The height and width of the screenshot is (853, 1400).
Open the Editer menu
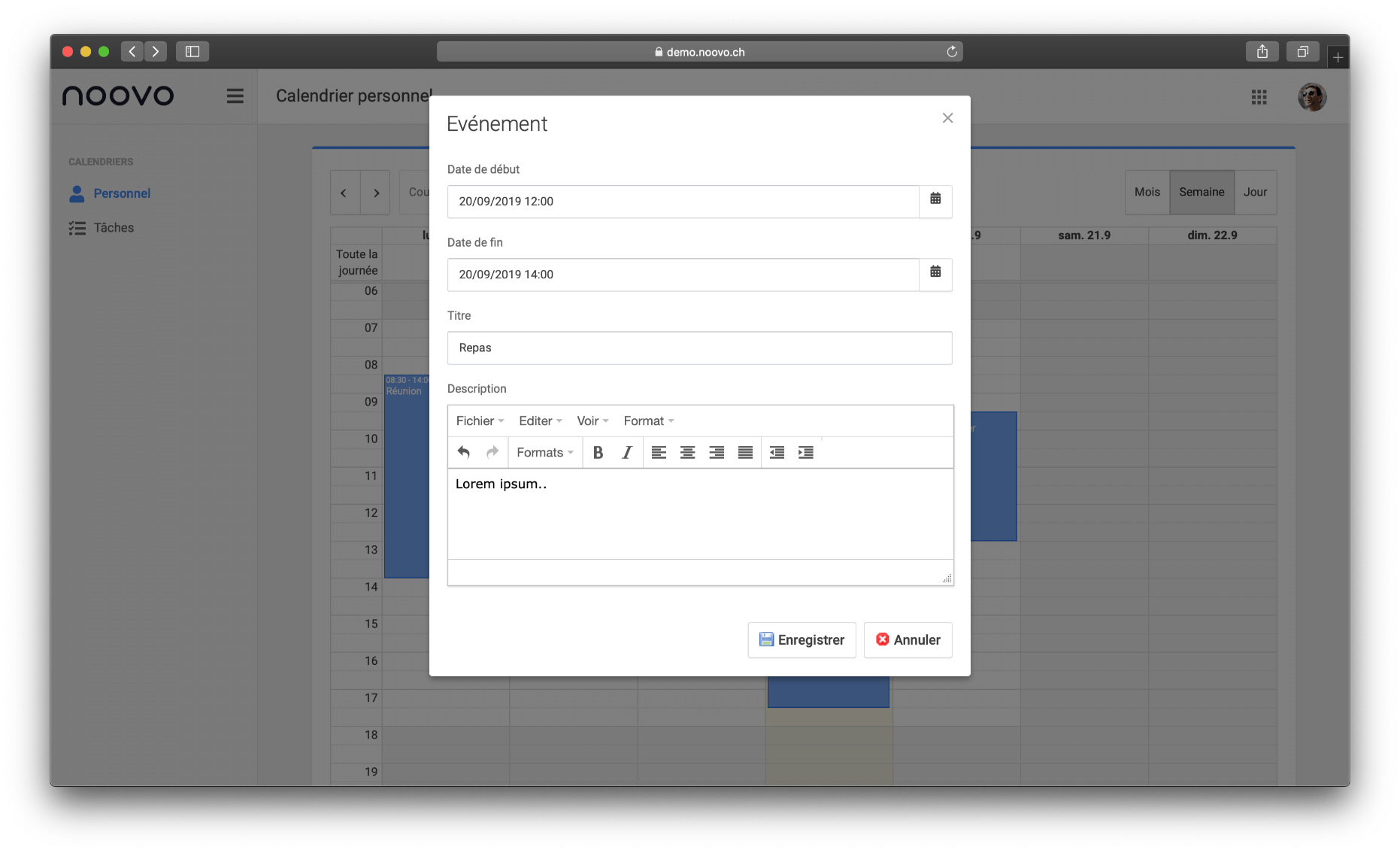click(540, 420)
